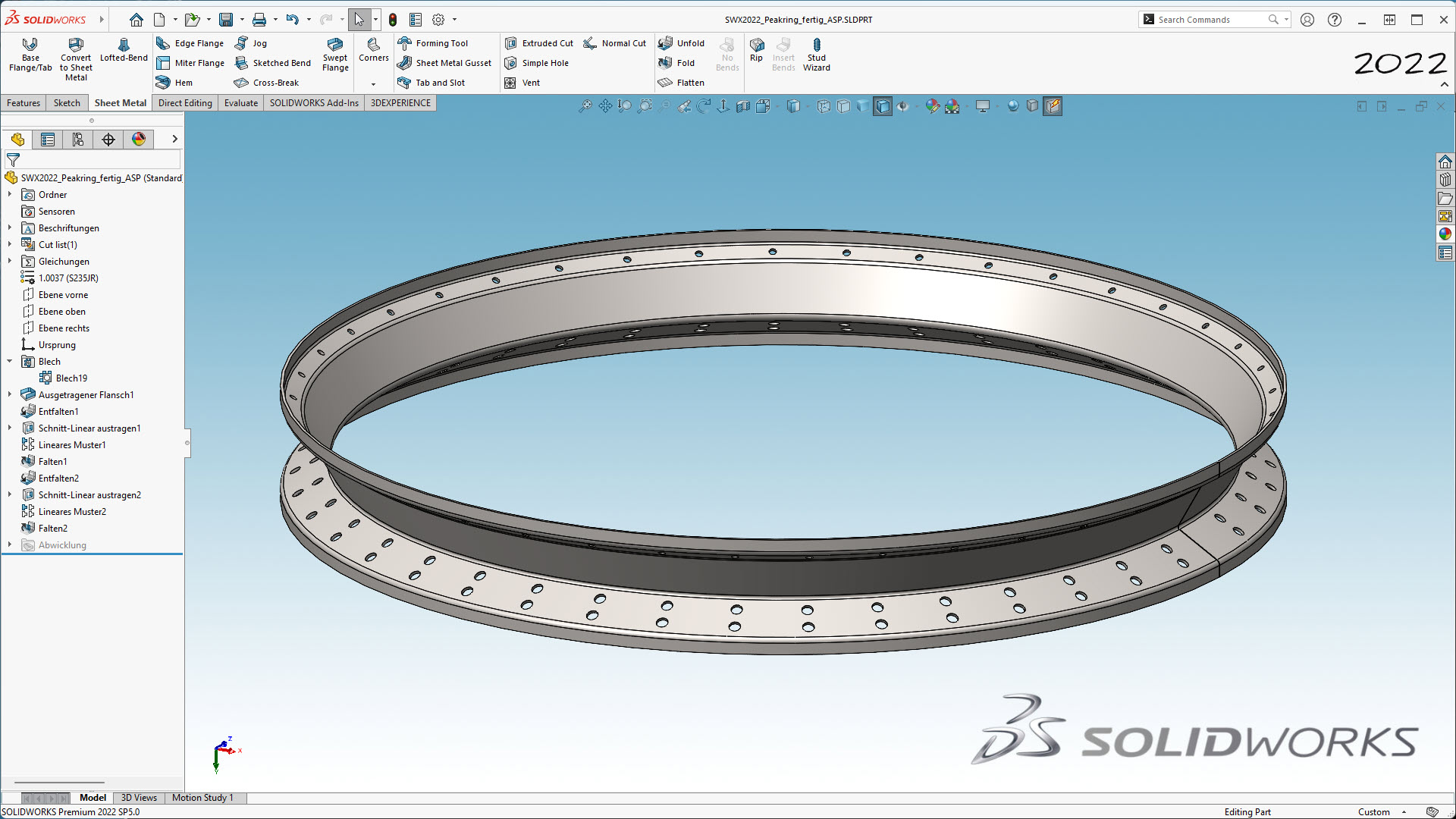The height and width of the screenshot is (819, 1456).
Task: Click the Vent tool
Action: click(522, 83)
